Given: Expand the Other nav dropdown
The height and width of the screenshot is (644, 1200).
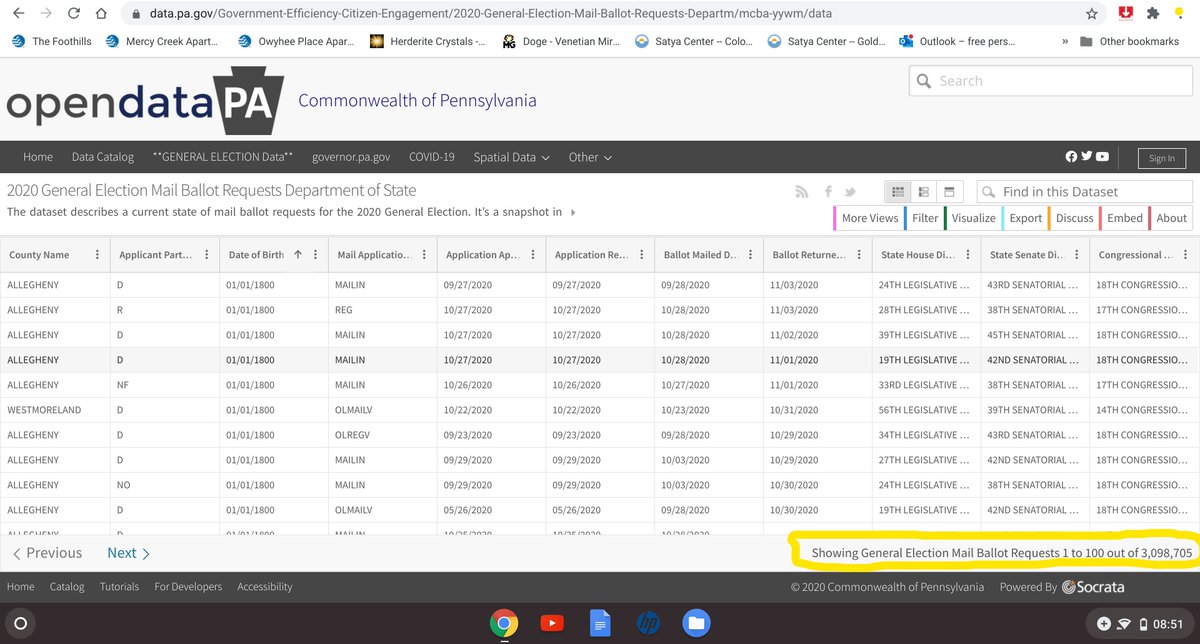Looking at the screenshot, I should 590,157.
